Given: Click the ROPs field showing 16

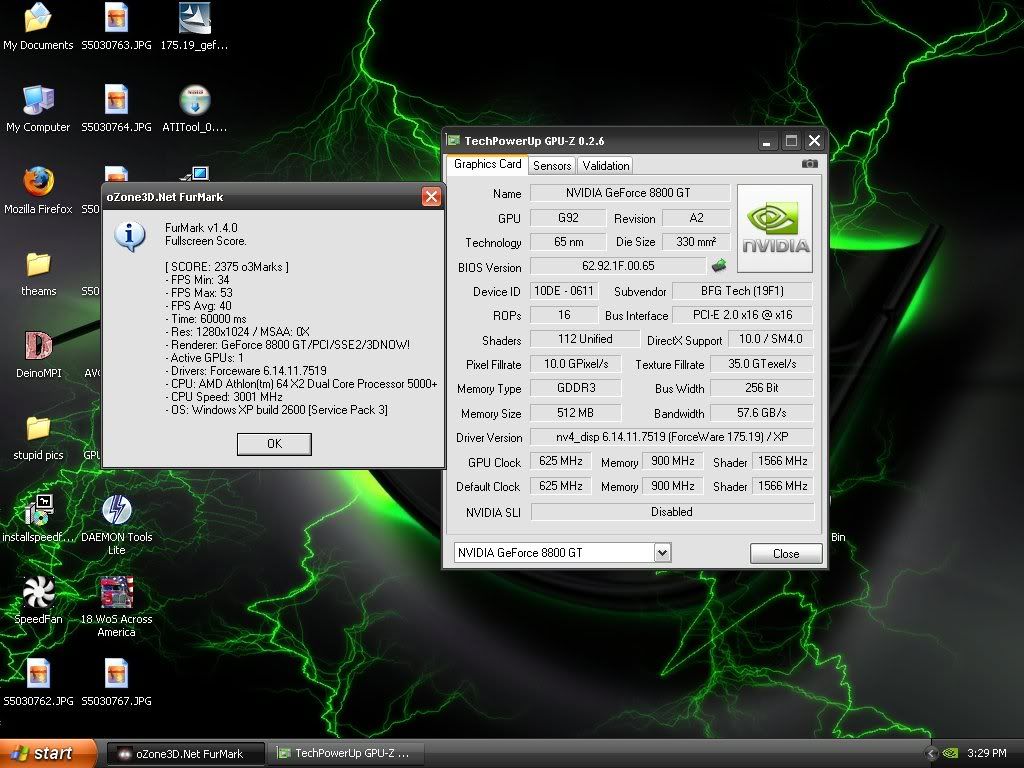Looking at the screenshot, I should coord(564,315).
